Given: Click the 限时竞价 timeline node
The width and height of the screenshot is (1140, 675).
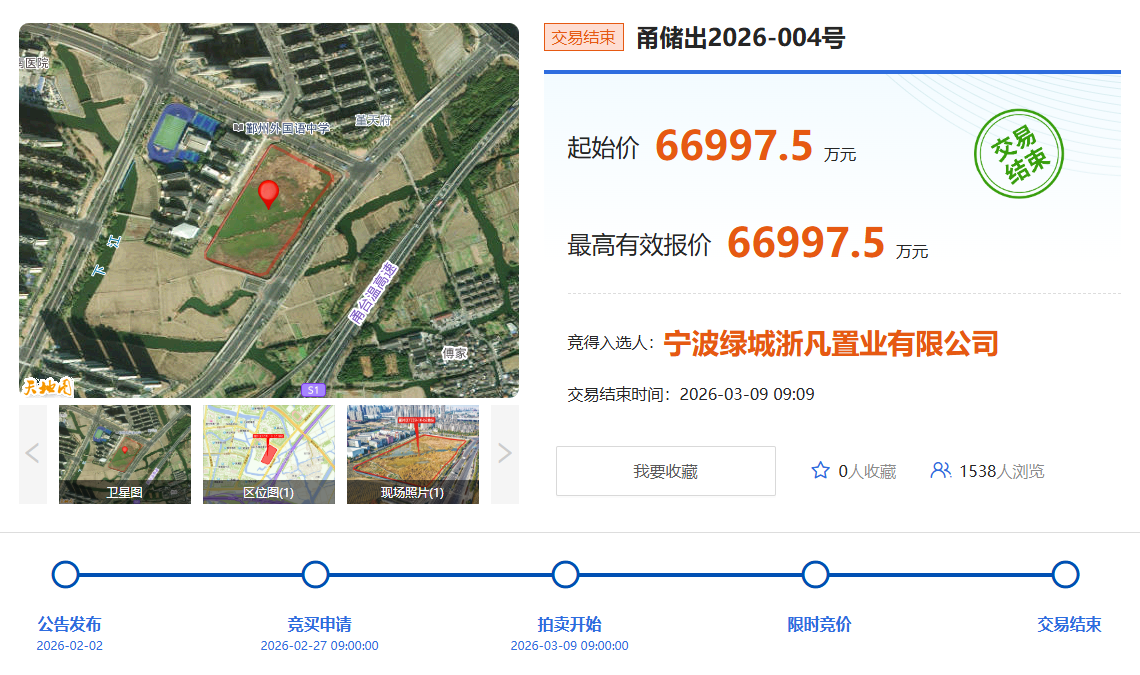Looking at the screenshot, I should pos(816,575).
